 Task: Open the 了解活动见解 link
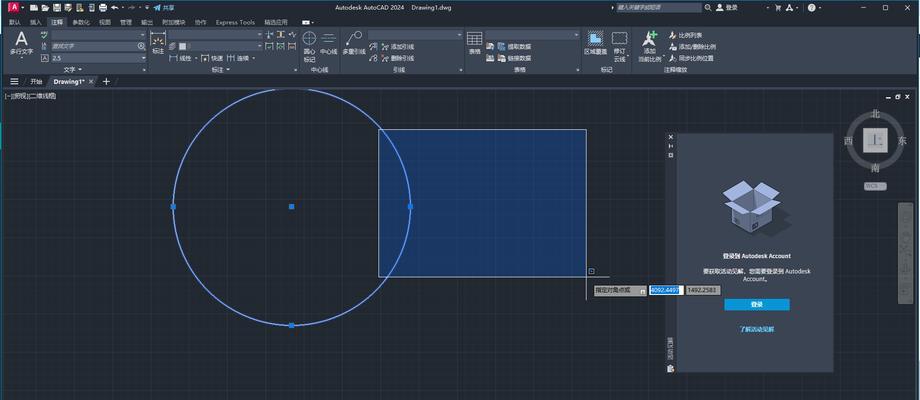[756, 328]
